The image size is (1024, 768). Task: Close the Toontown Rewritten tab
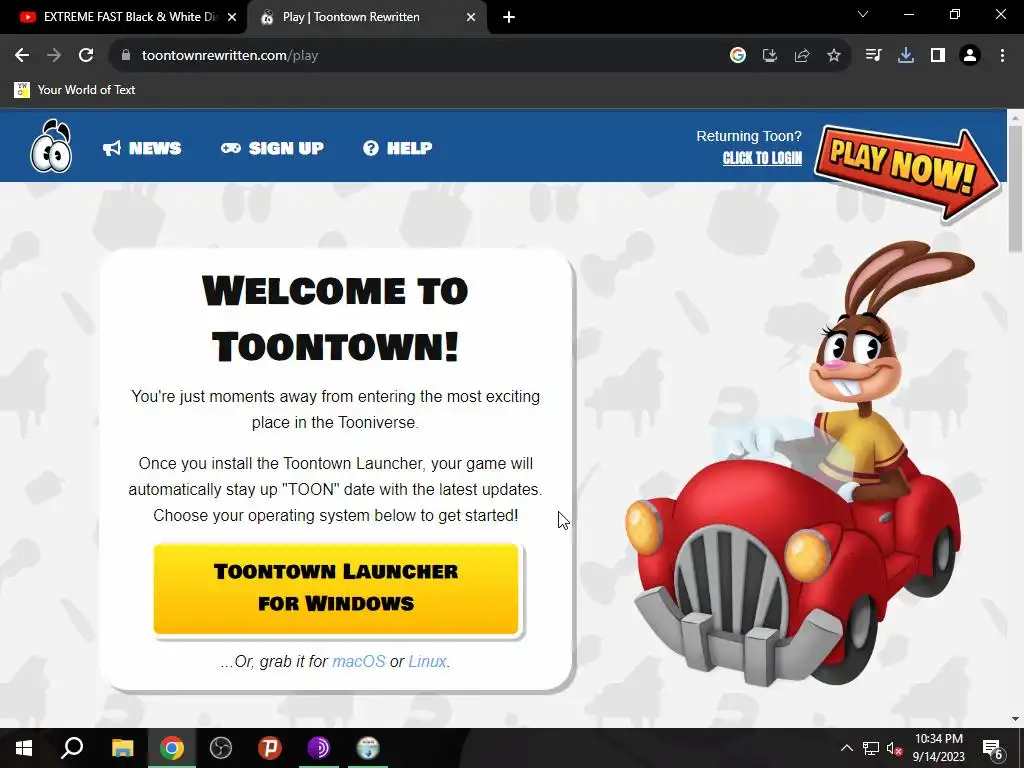[x=471, y=18]
